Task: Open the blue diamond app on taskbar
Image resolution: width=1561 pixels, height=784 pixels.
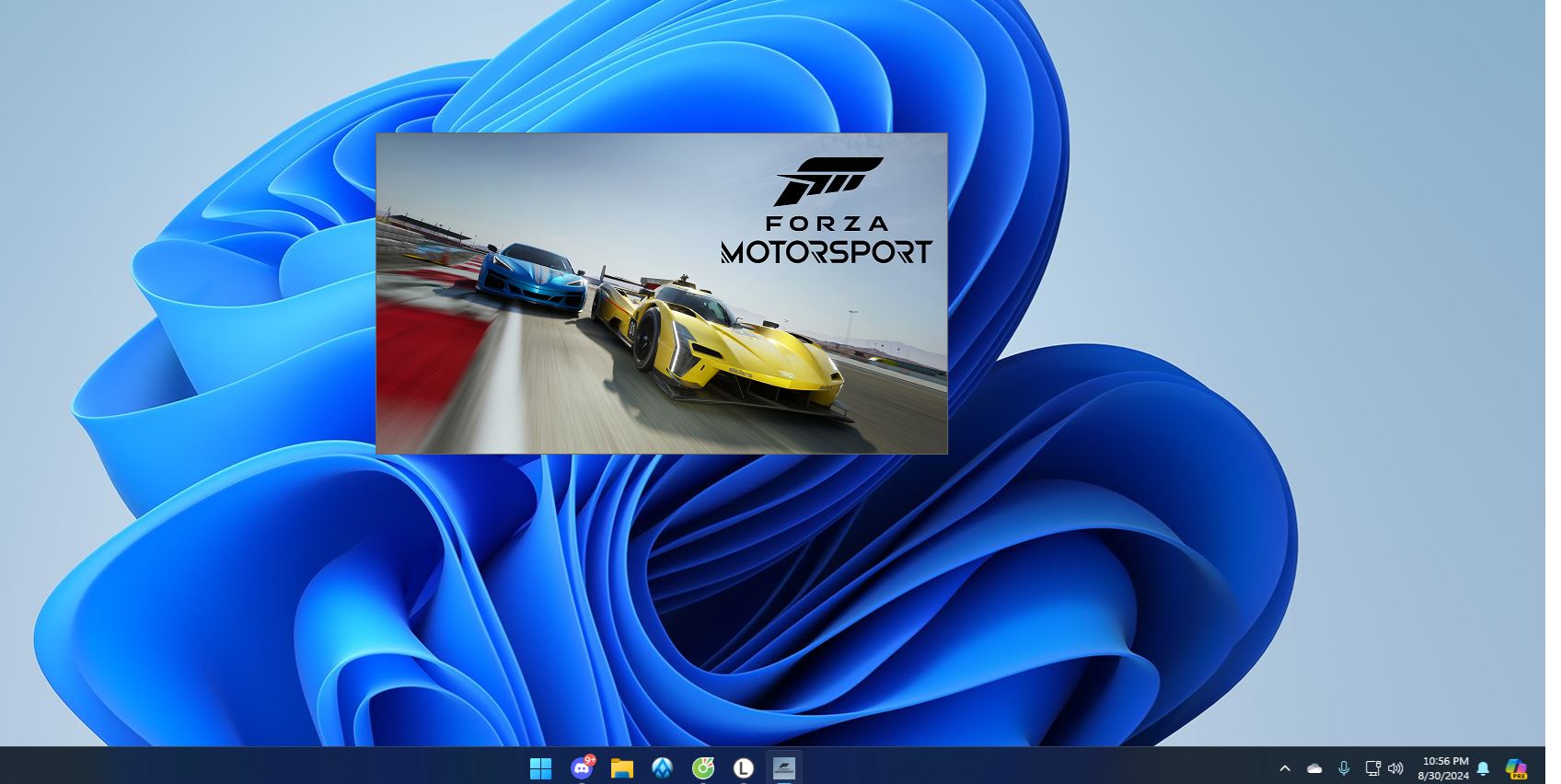Action: point(663,767)
